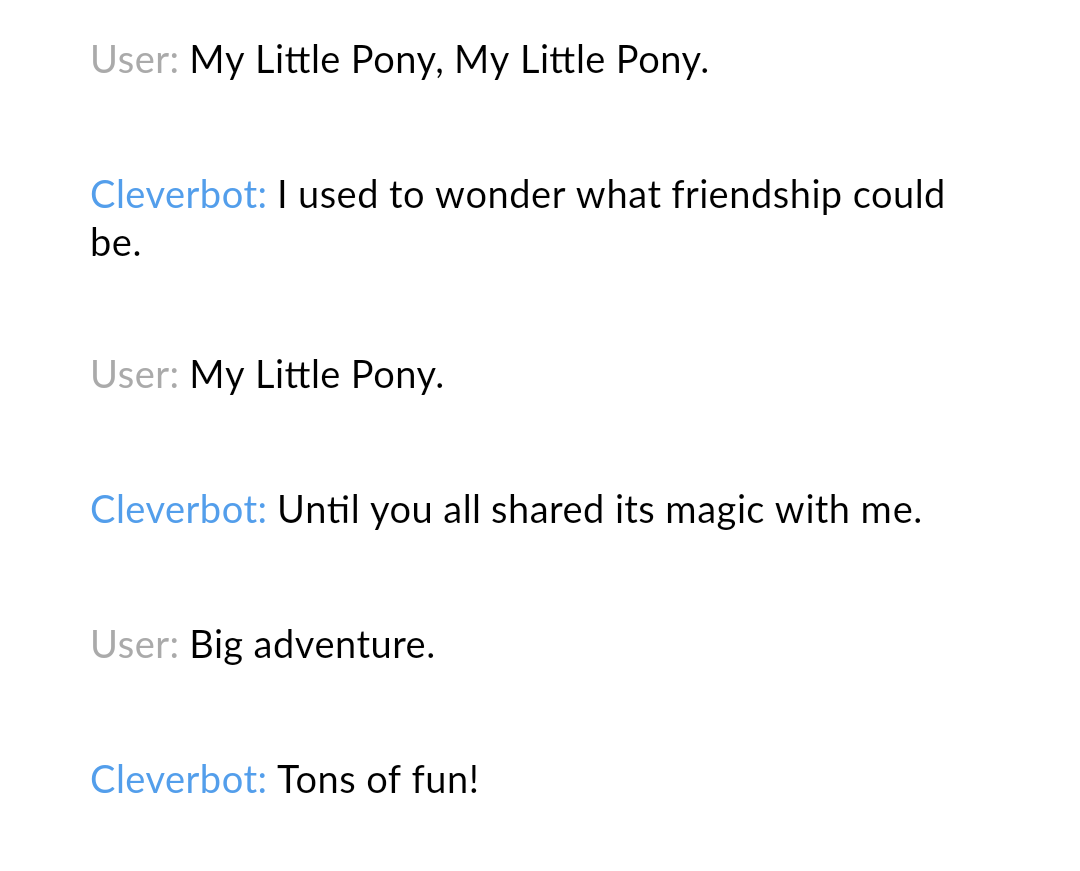Click User label beside "Big adventure."
Viewport: 1080px width, 871px height.
point(135,644)
